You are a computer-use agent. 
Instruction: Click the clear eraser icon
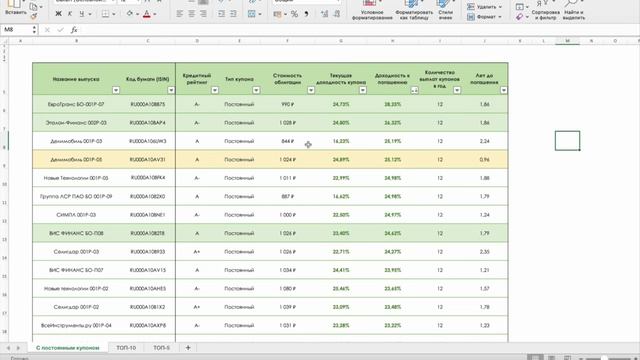coord(519,17)
